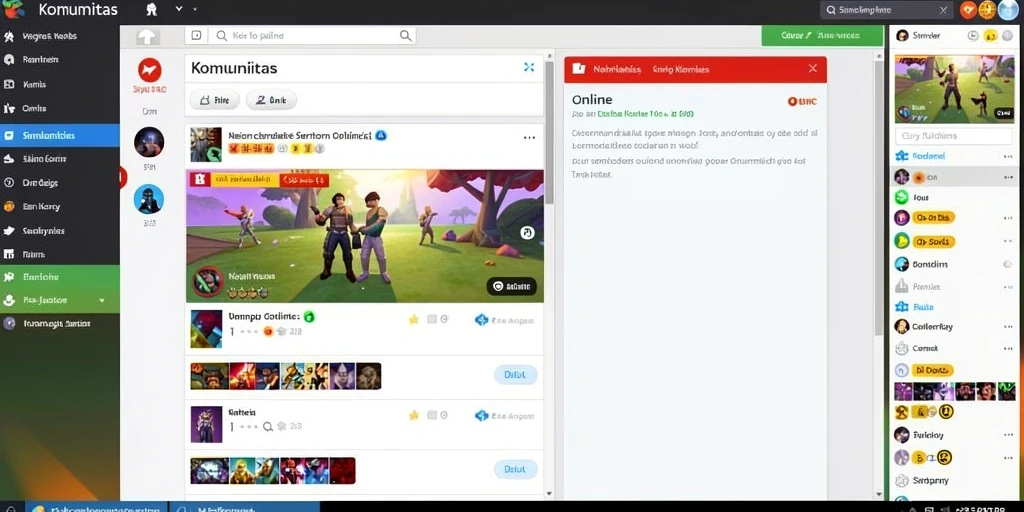Screen dimensions: 1024x512
Task: Click the red B badge on banner image
Action: coord(199,180)
